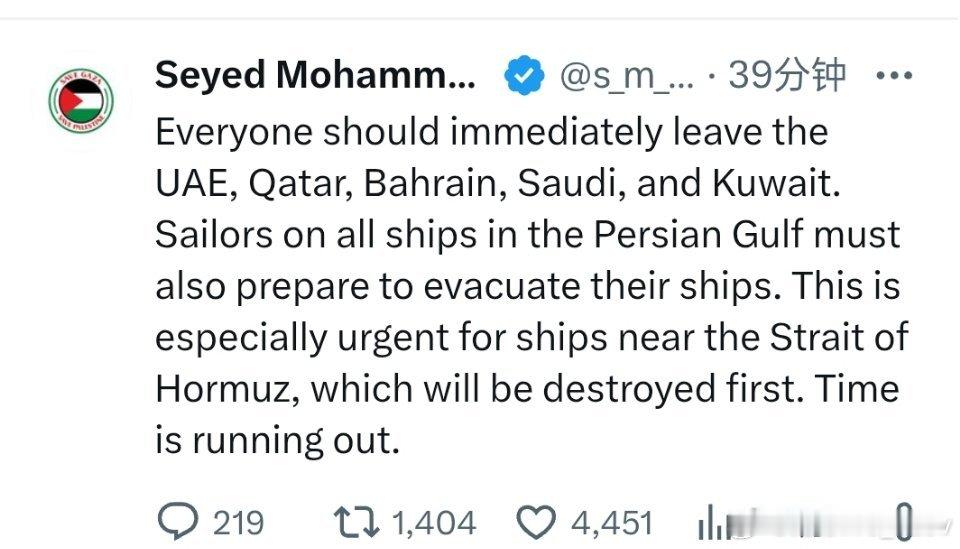The image size is (960, 549).
Task: Click the @s_m_... username handle
Action: (625, 76)
